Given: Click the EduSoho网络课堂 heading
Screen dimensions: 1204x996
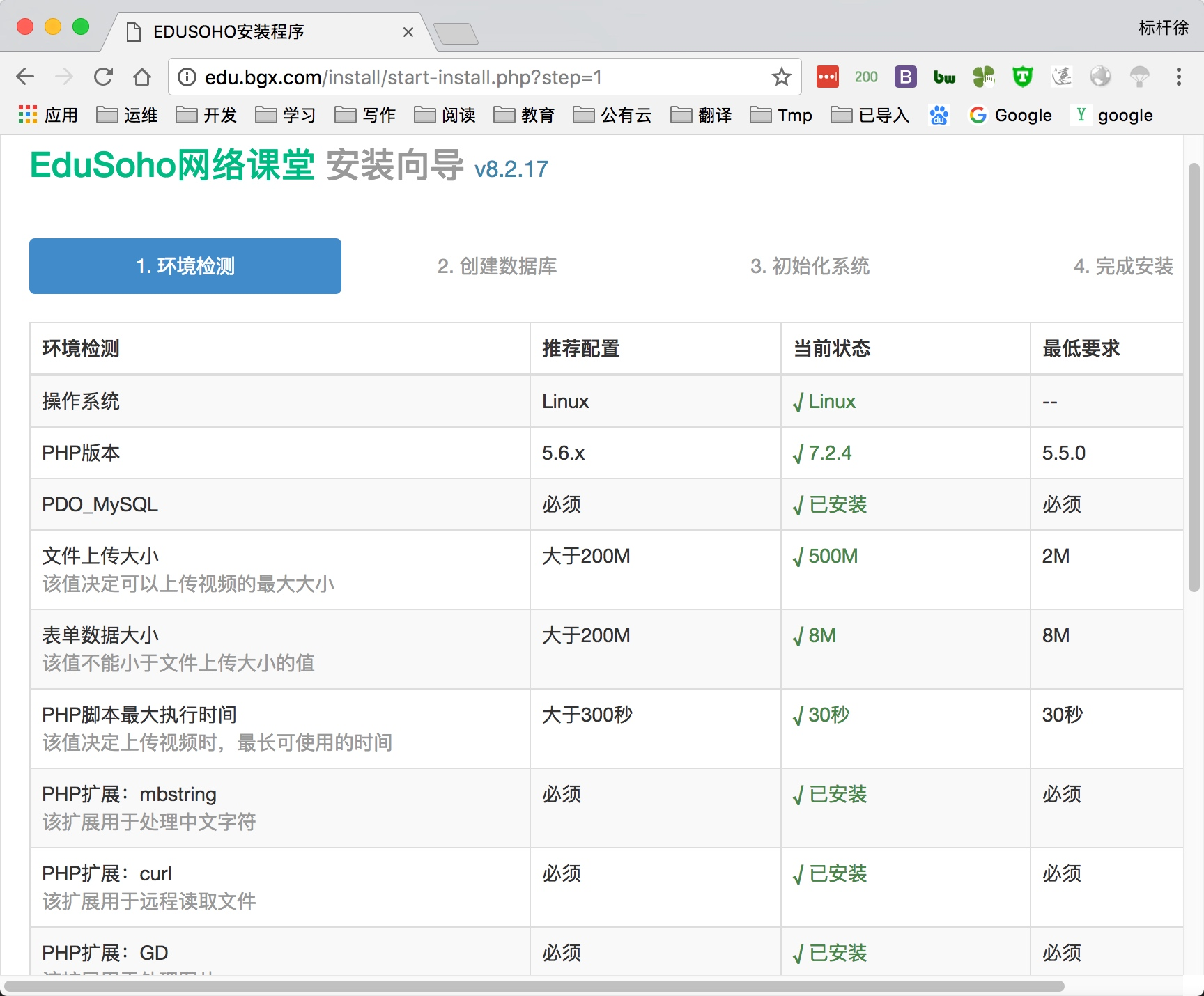Looking at the screenshot, I should pyautogui.click(x=172, y=165).
